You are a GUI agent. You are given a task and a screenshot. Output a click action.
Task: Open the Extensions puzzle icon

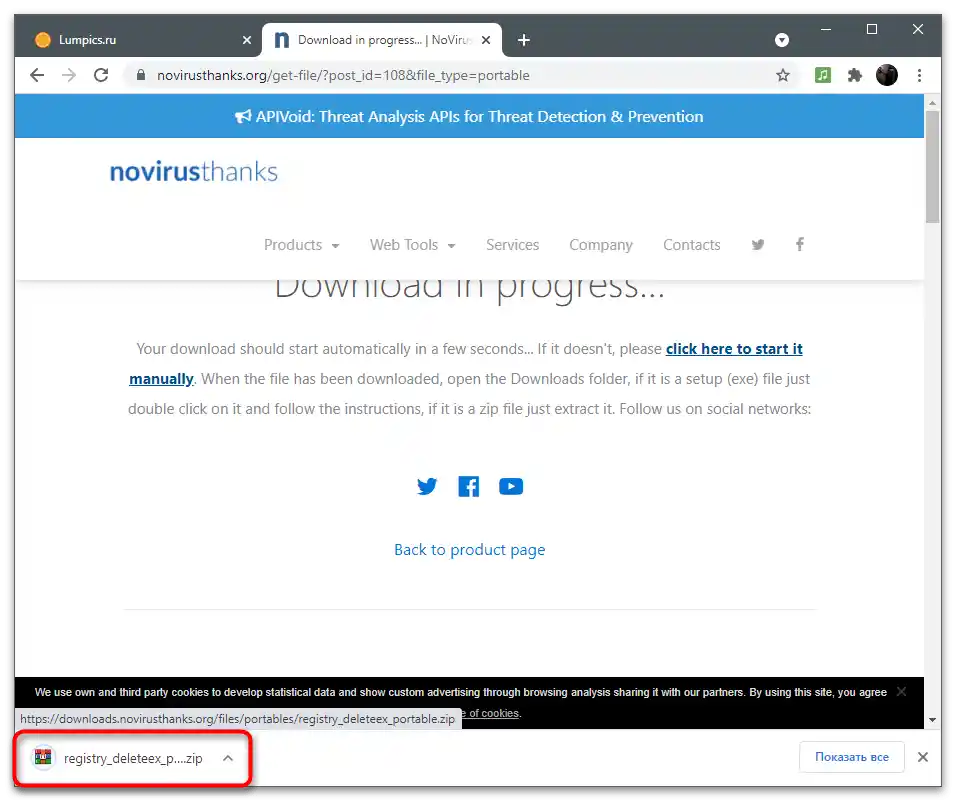coord(855,75)
